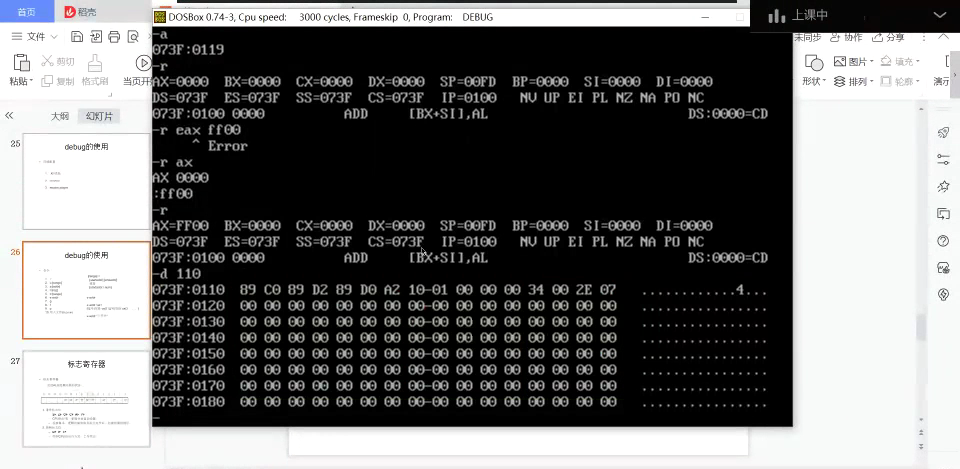Viewport: 960px width, 469px height.
Task: Click the Save icon in WPS toolbar
Action: click(x=77, y=37)
